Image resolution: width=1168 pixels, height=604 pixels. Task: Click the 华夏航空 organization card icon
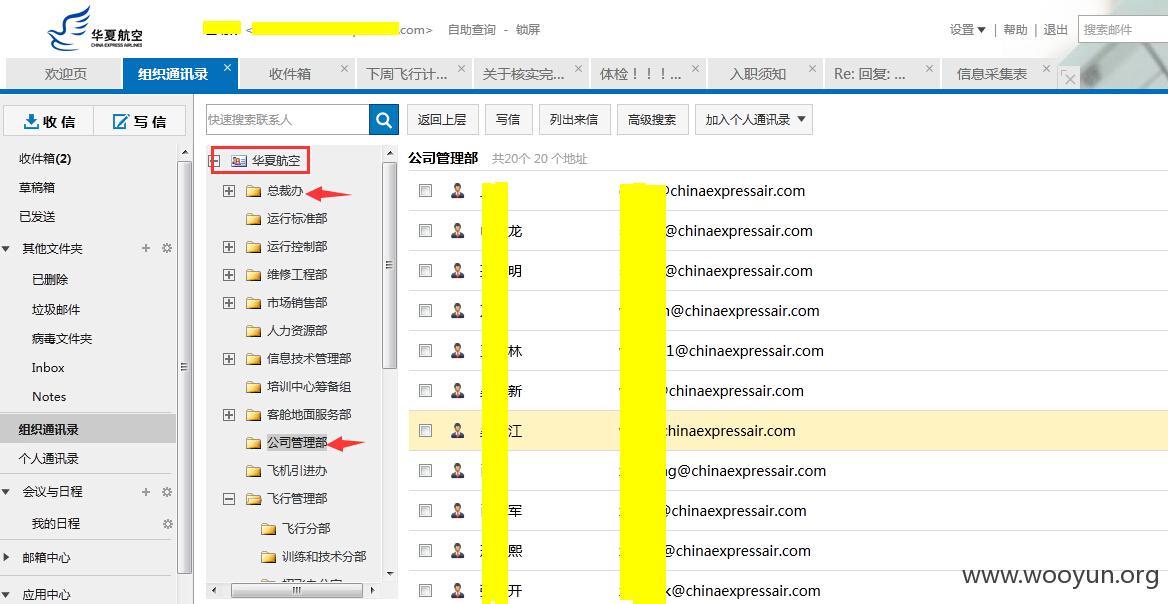pyautogui.click(x=238, y=160)
